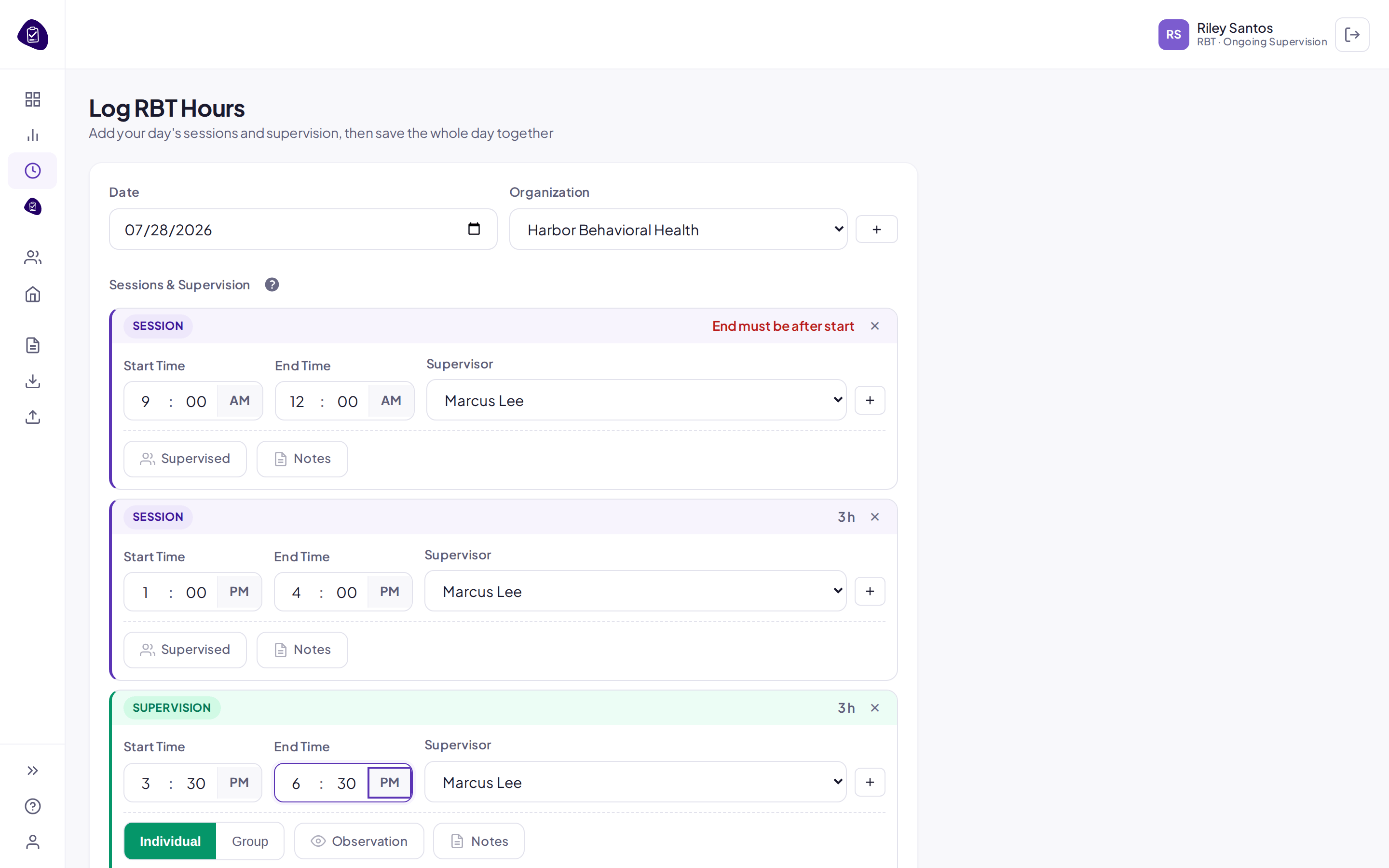Image resolution: width=1389 pixels, height=868 pixels.
Task: Open the home organization sidebar icon
Action: (33, 295)
